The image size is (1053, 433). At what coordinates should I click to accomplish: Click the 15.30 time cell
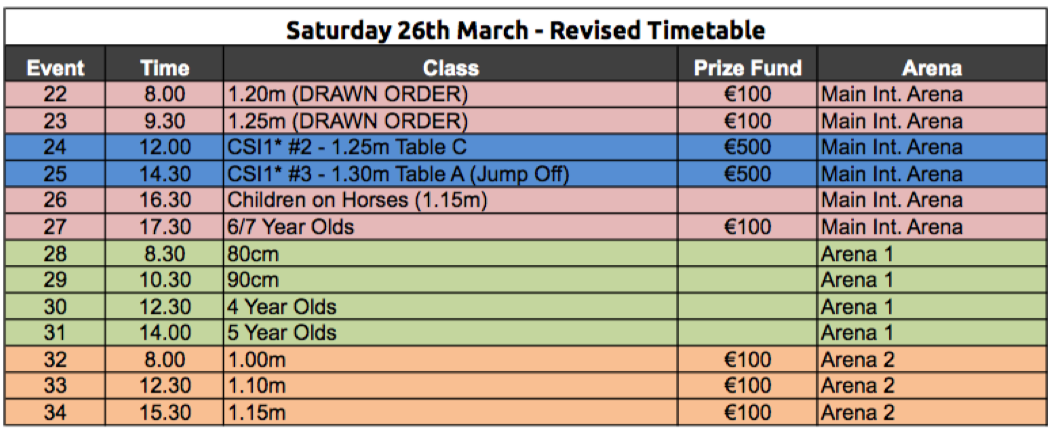pos(165,412)
